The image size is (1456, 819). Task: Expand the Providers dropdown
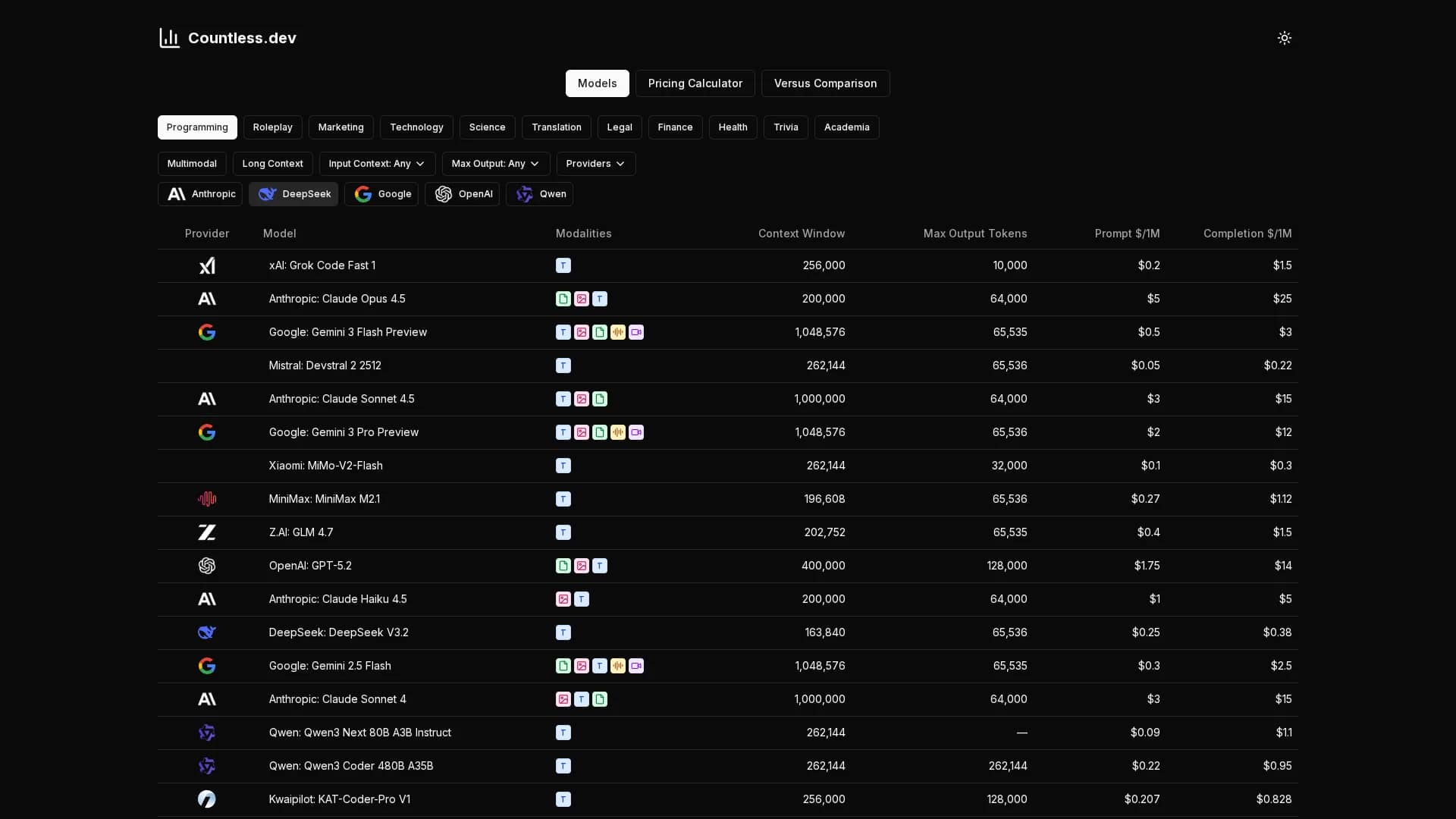(596, 164)
